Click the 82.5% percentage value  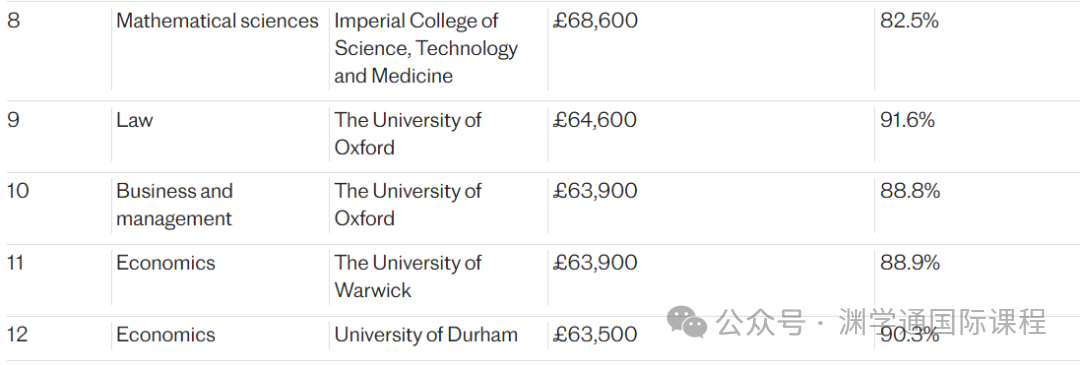(909, 21)
